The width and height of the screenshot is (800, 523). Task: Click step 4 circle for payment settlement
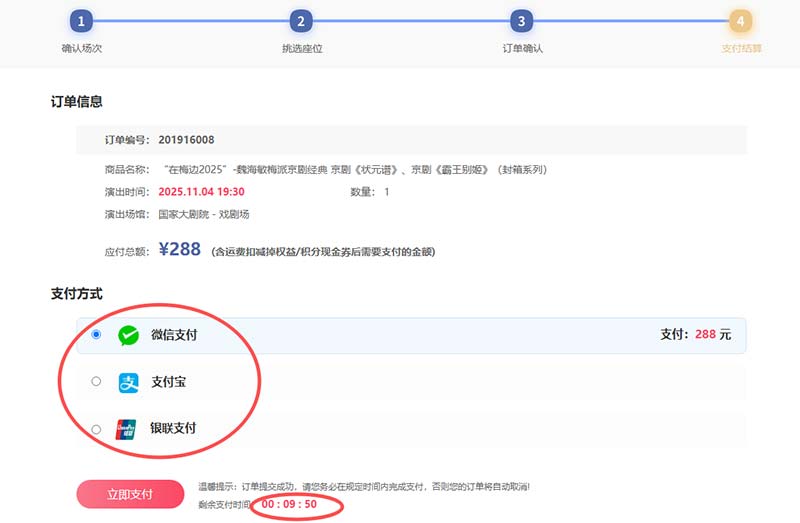point(740,22)
